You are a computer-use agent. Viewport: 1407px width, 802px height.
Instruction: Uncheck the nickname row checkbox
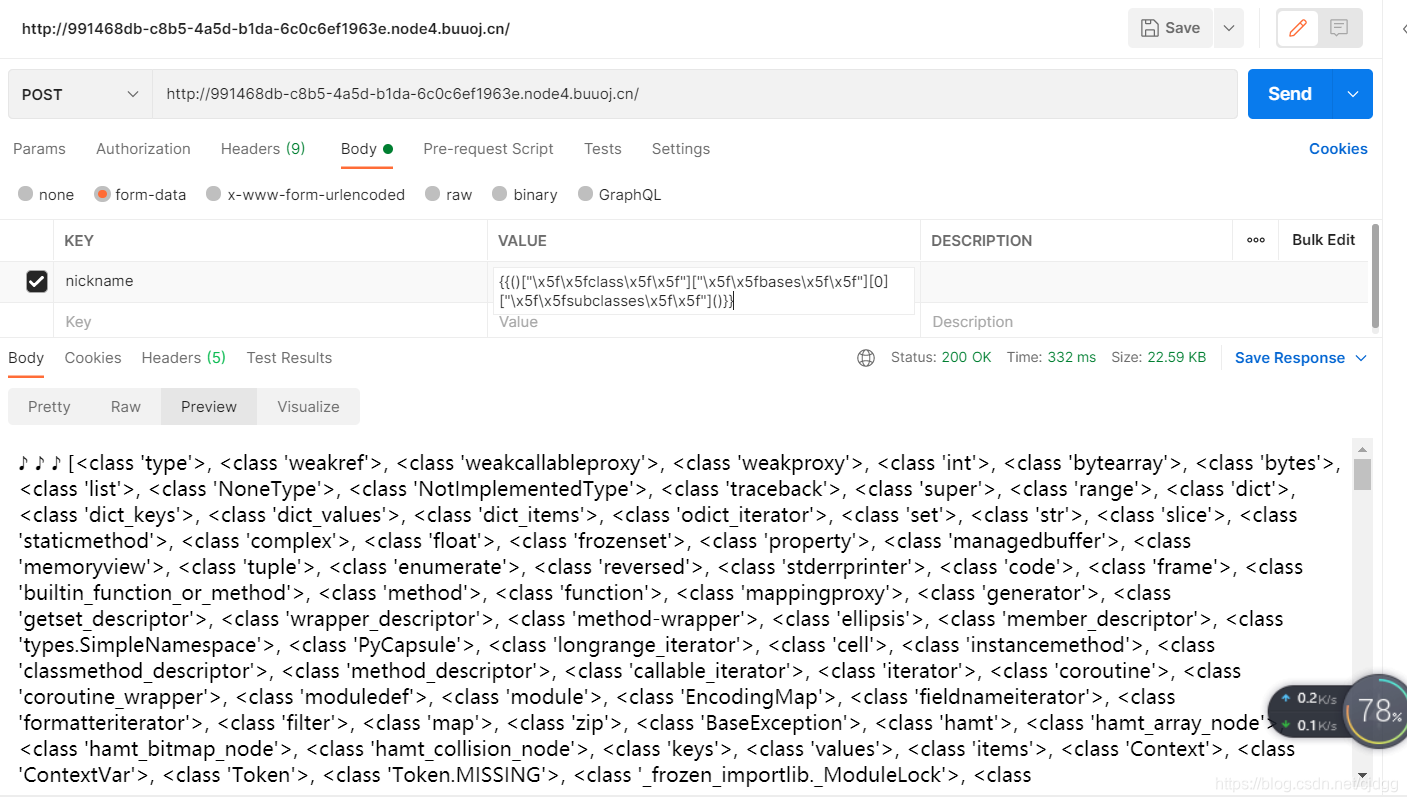(37, 282)
